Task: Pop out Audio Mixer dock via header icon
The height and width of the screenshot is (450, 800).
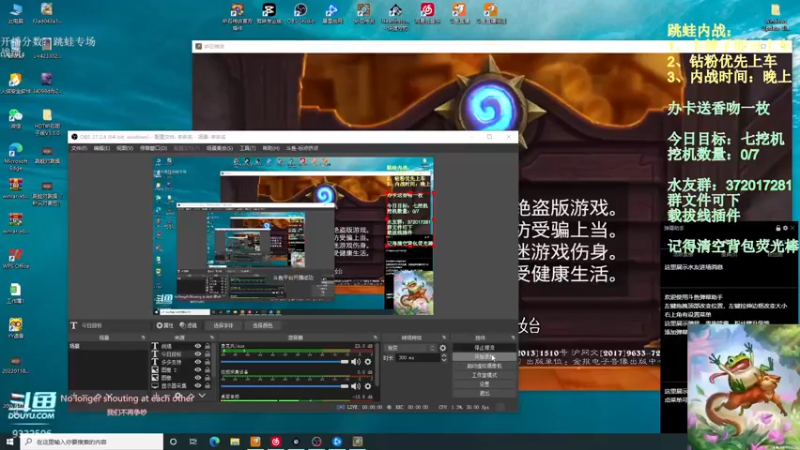Action: [376, 338]
